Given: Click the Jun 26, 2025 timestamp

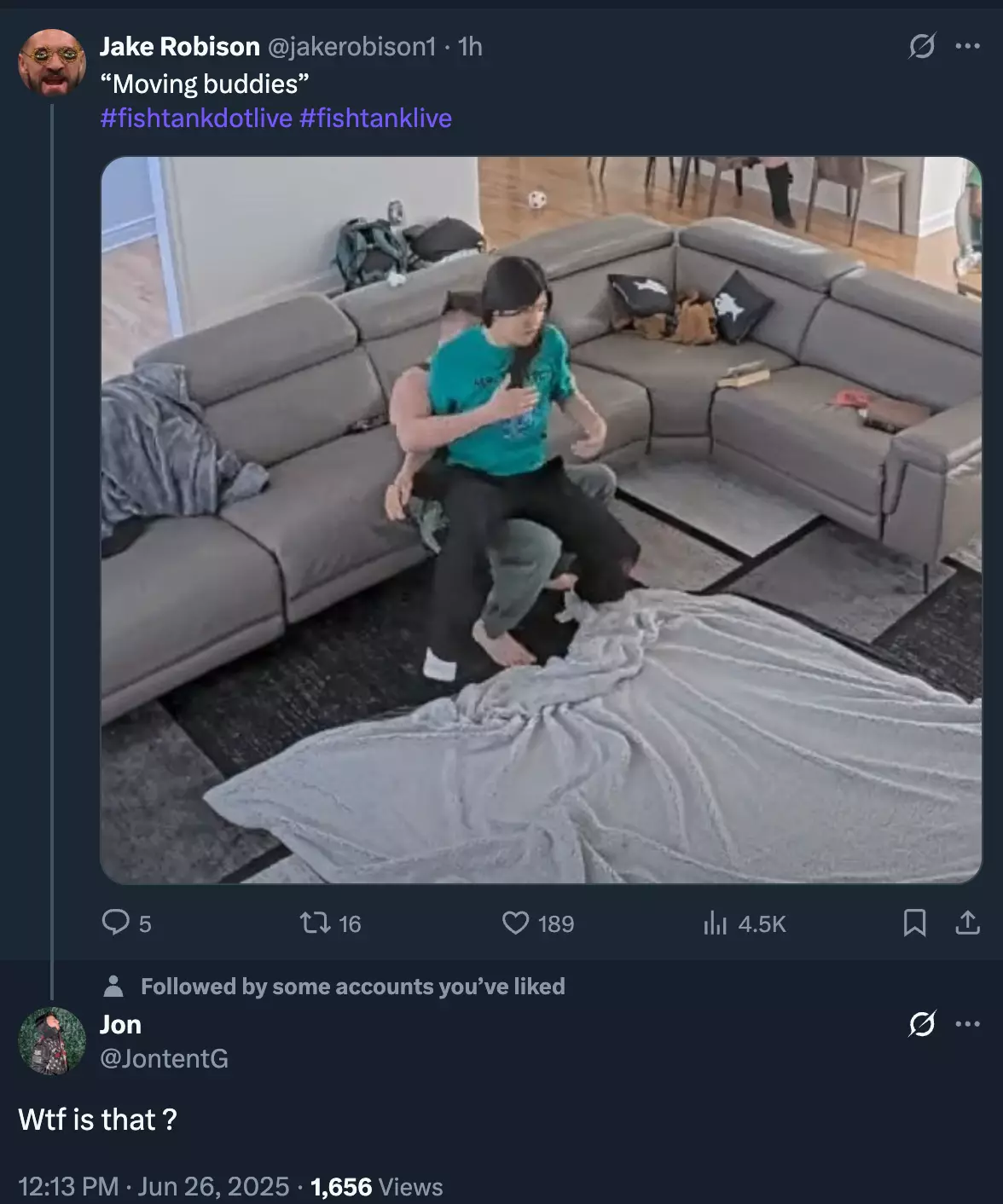Looking at the screenshot, I should [x=213, y=1186].
